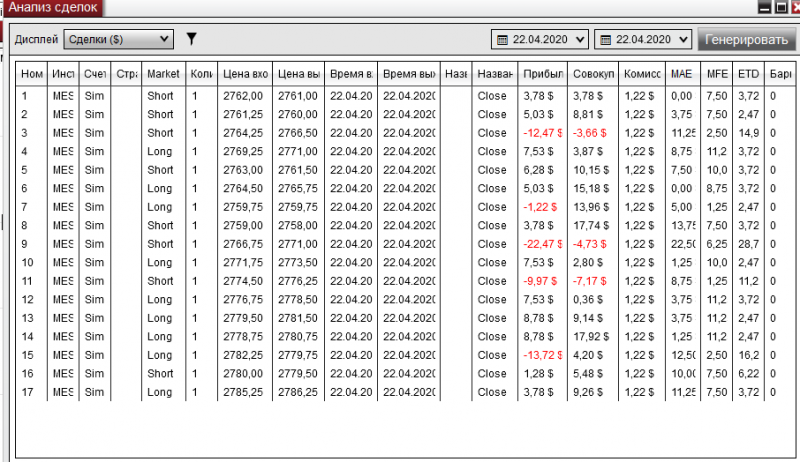Select cumulative profit 17,92 $ in row 14
The height and width of the screenshot is (462, 800).
(x=591, y=337)
